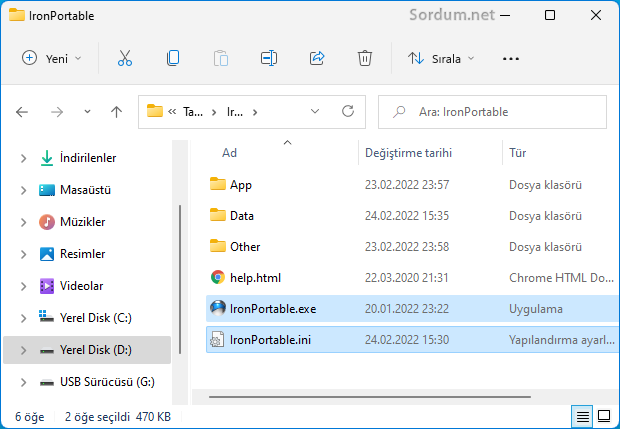This screenshot has height=429, width=620.
Task: Go back with the left arrow
Action: (x=22, y=112)
